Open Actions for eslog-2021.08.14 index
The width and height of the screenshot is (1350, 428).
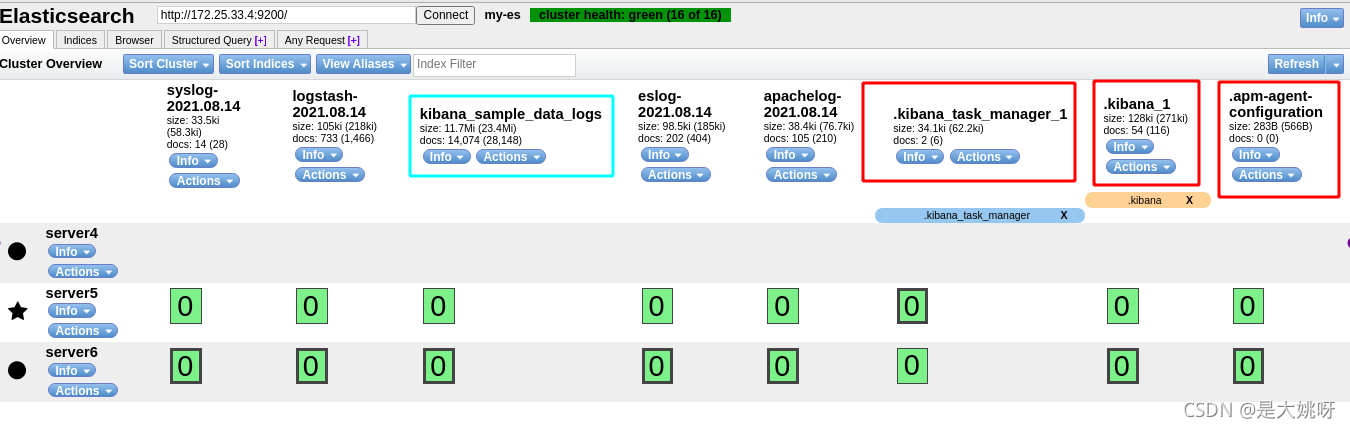click(x=676, y=175)
